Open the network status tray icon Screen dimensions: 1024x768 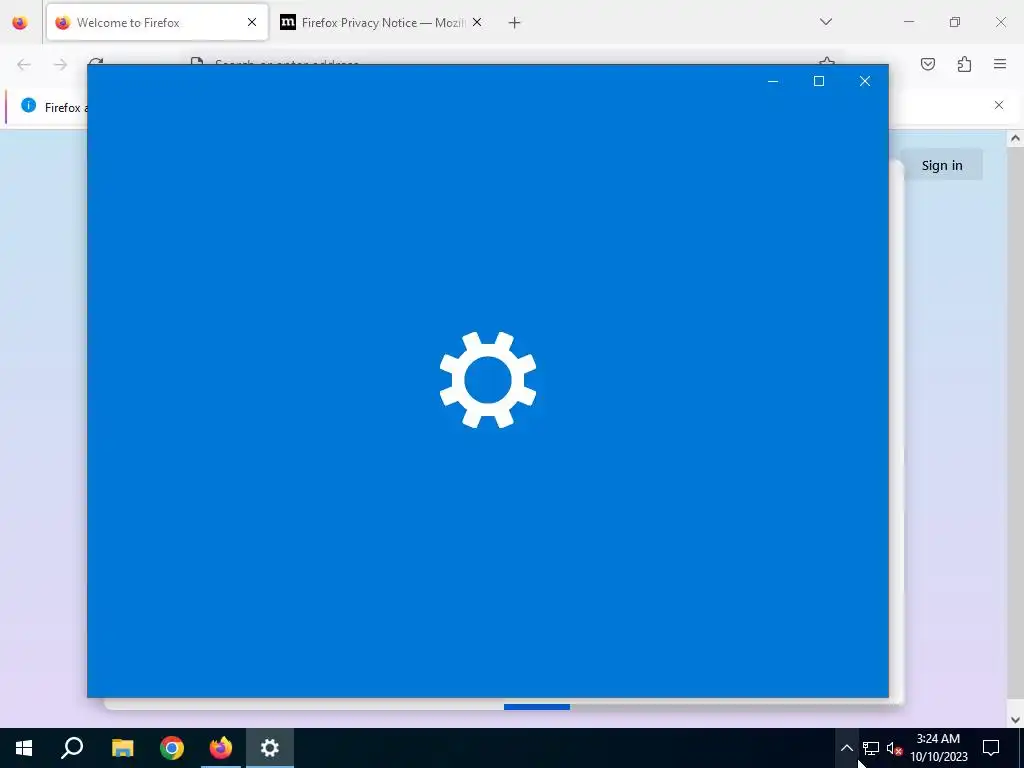click(x=871, y=748)
